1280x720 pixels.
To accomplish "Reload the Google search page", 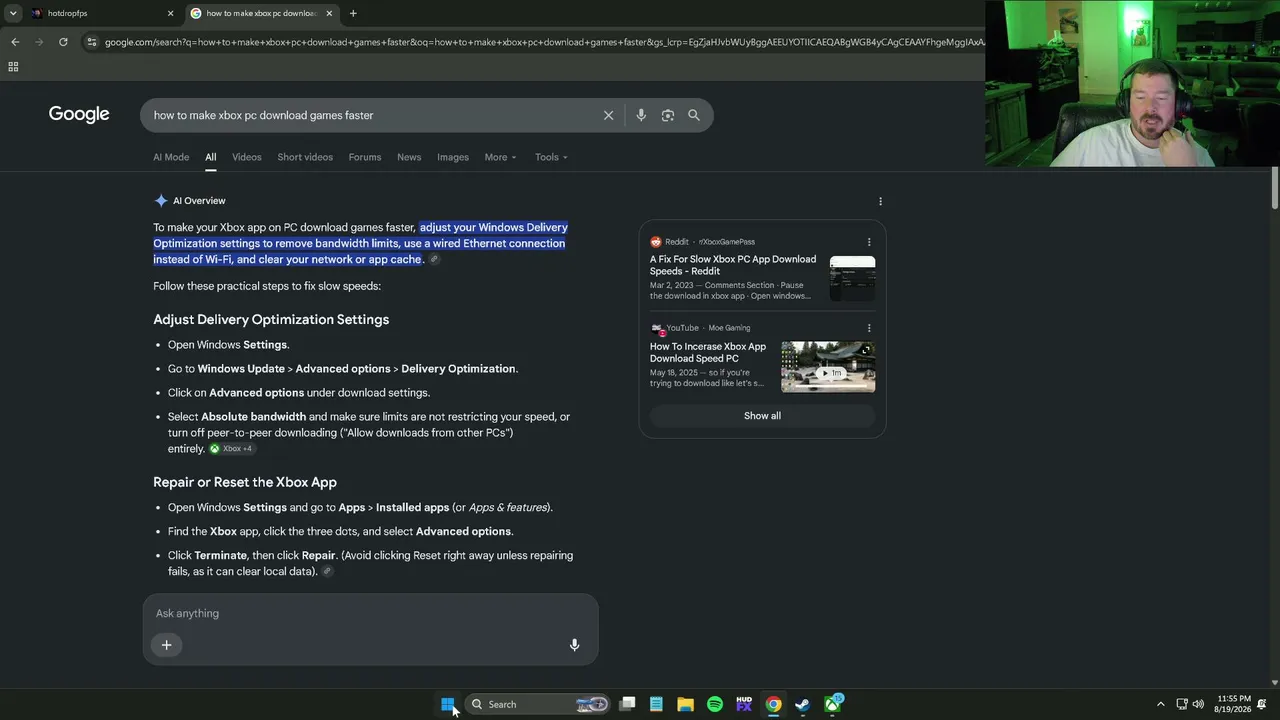I will point(63,42).
